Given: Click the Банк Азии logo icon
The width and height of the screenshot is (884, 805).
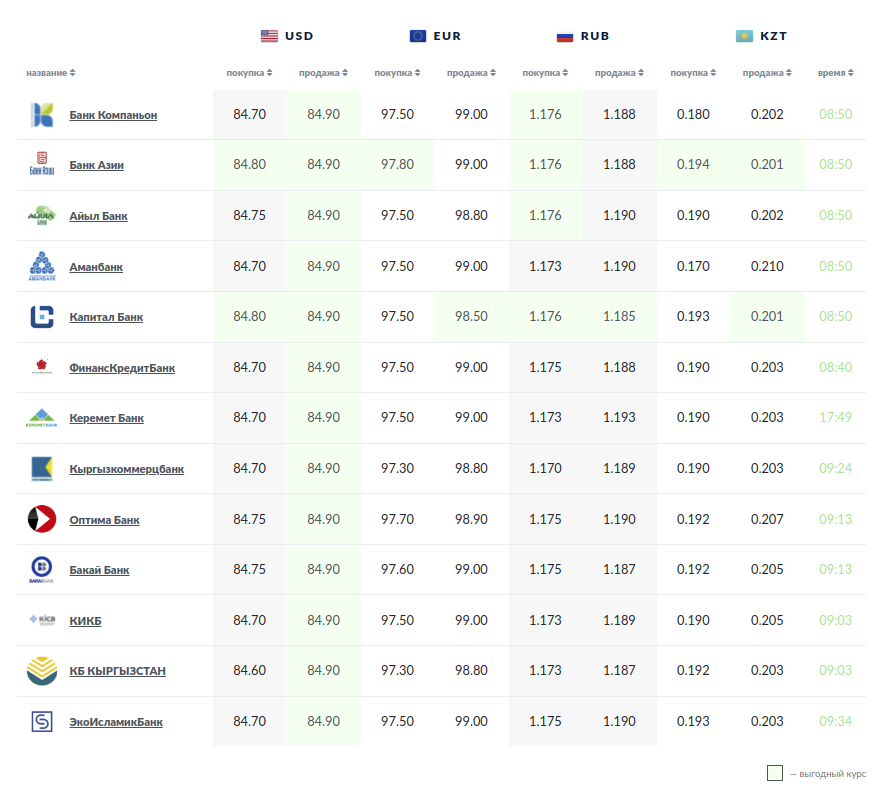Looking at the screenshot, I should (41, 165).
